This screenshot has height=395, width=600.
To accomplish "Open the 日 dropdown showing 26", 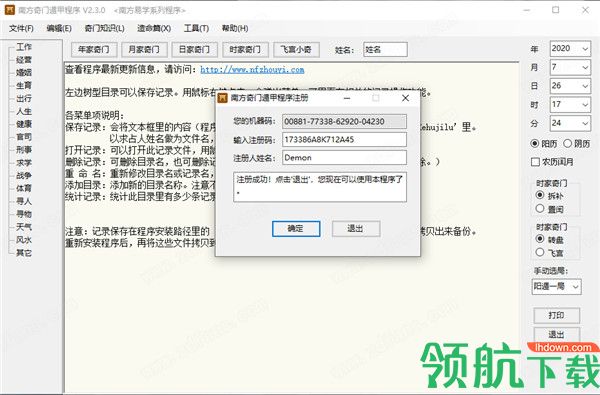I will click(x=570, y=86).
